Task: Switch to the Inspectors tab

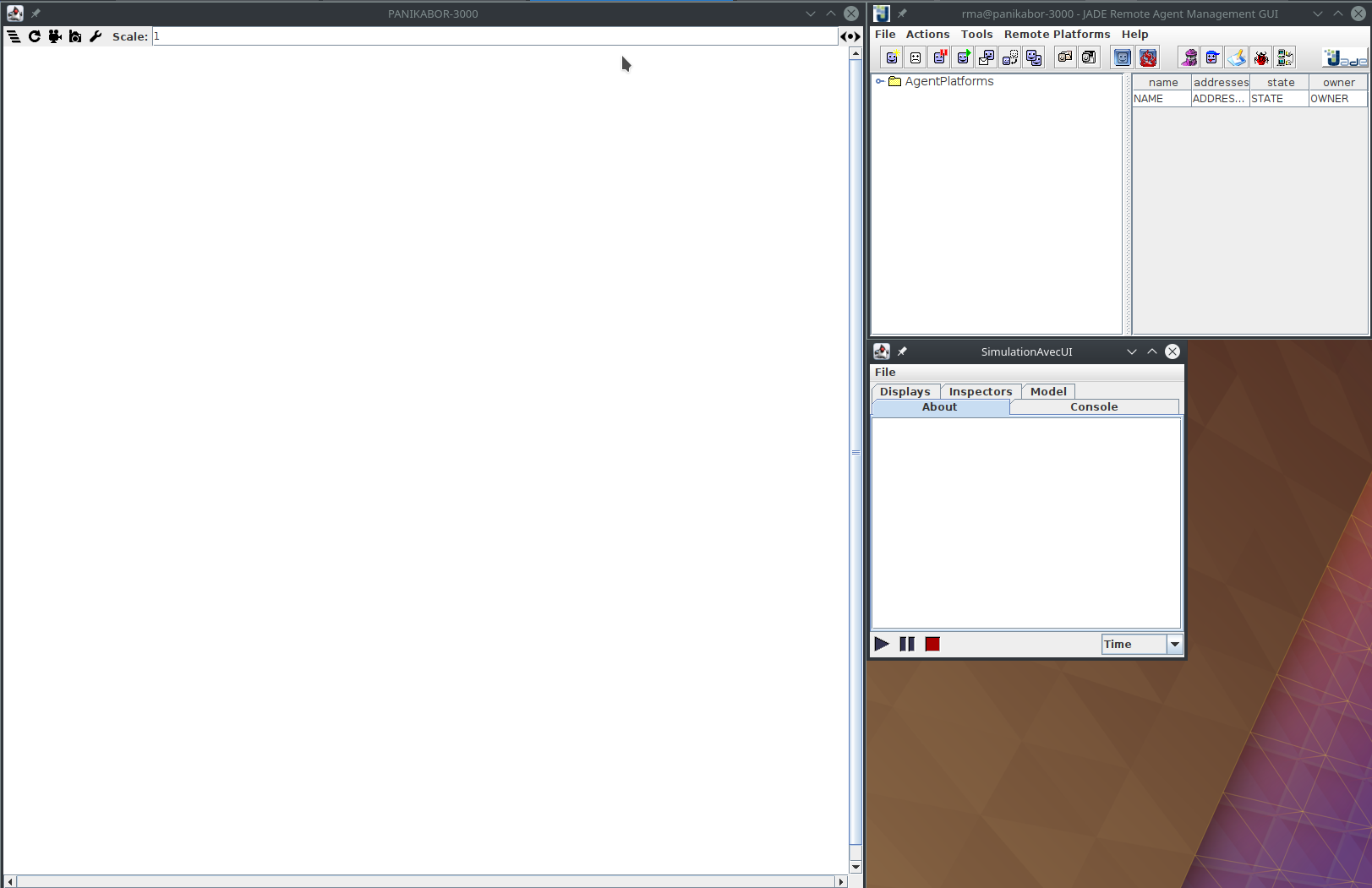Action: point(981,391)
